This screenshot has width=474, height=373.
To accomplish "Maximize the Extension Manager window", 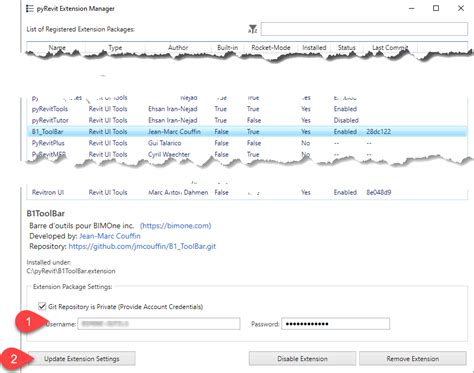I will 436,8.
